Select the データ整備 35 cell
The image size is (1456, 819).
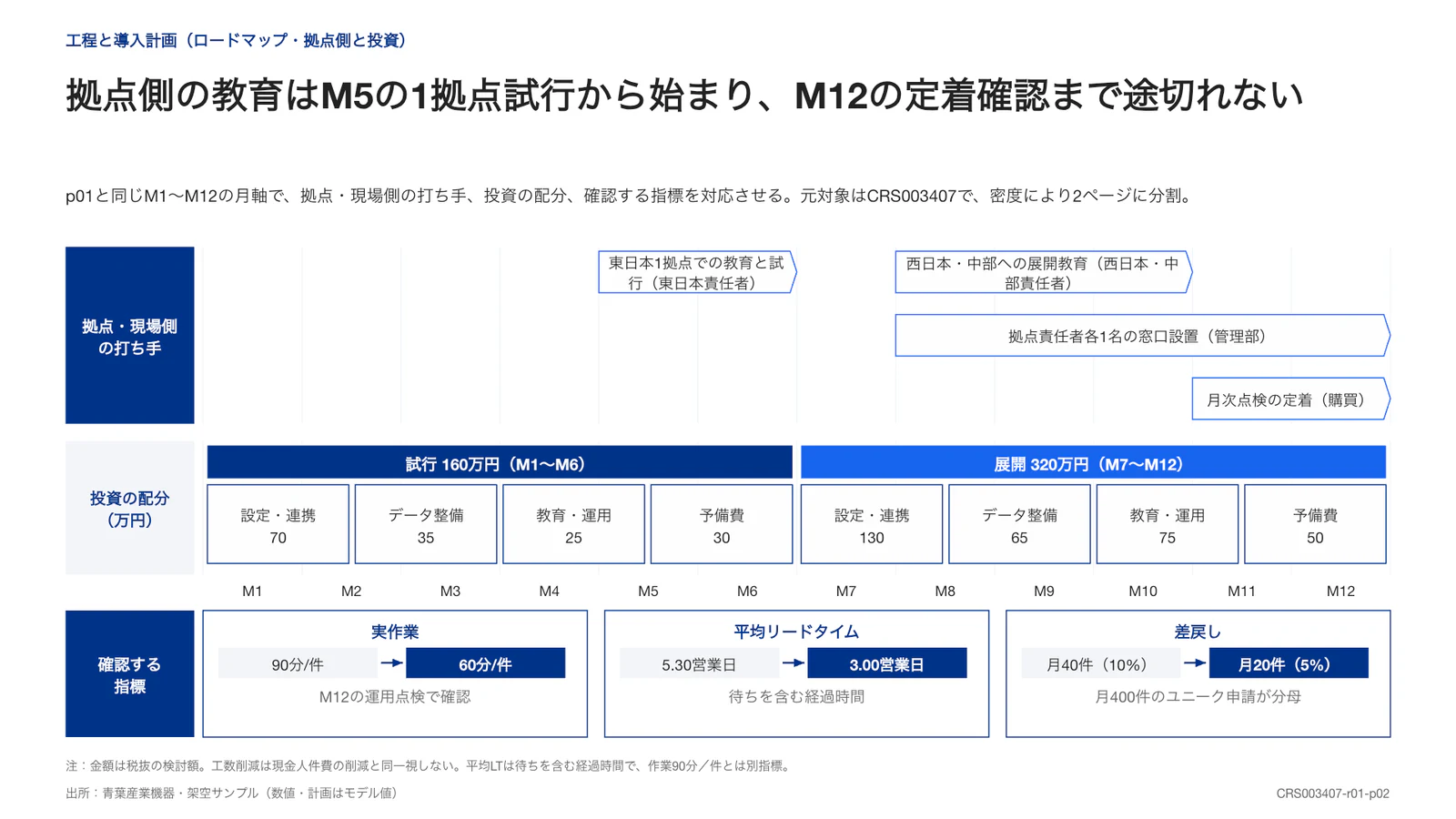pyautogui.click(x=426, y=524)
